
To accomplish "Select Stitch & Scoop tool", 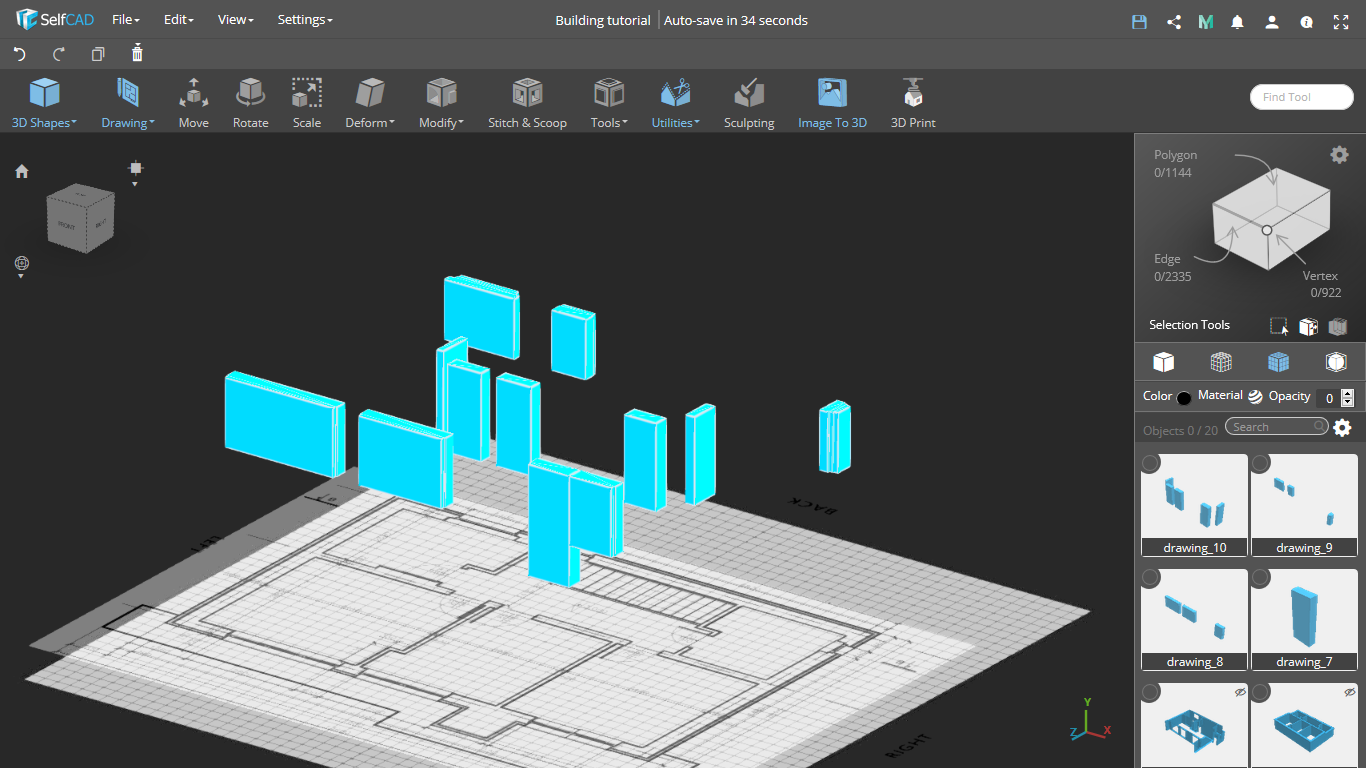I will click(527, 104).
